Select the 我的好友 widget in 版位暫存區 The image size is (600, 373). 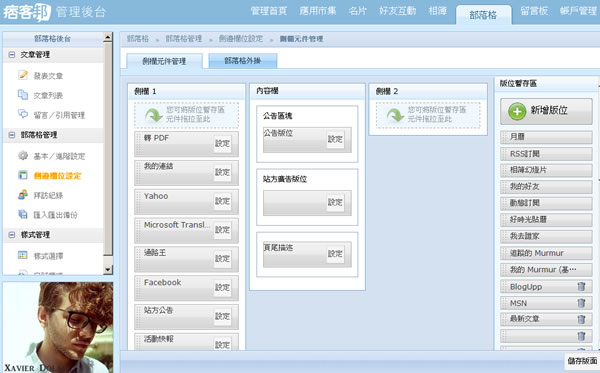tap(546, 187)
